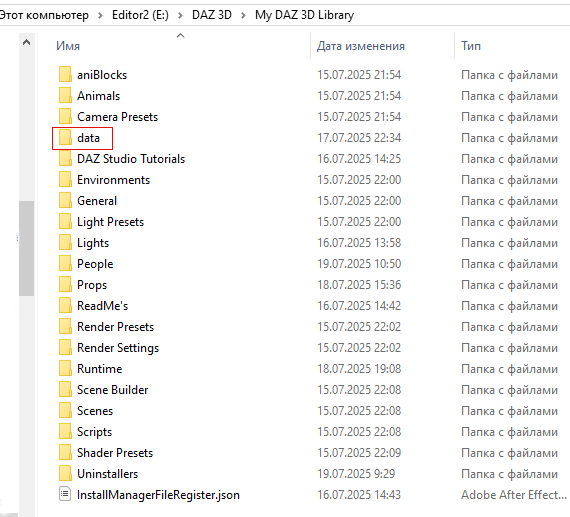Select the Light Presets folder name
Viewport: 570px width, 517px height.
(111, 222)
